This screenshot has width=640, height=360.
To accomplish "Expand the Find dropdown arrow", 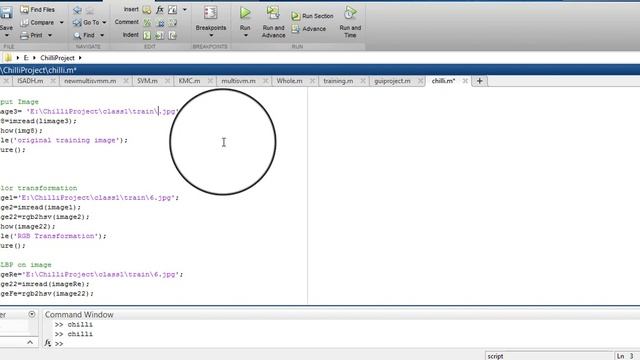I will coord(102,36).
